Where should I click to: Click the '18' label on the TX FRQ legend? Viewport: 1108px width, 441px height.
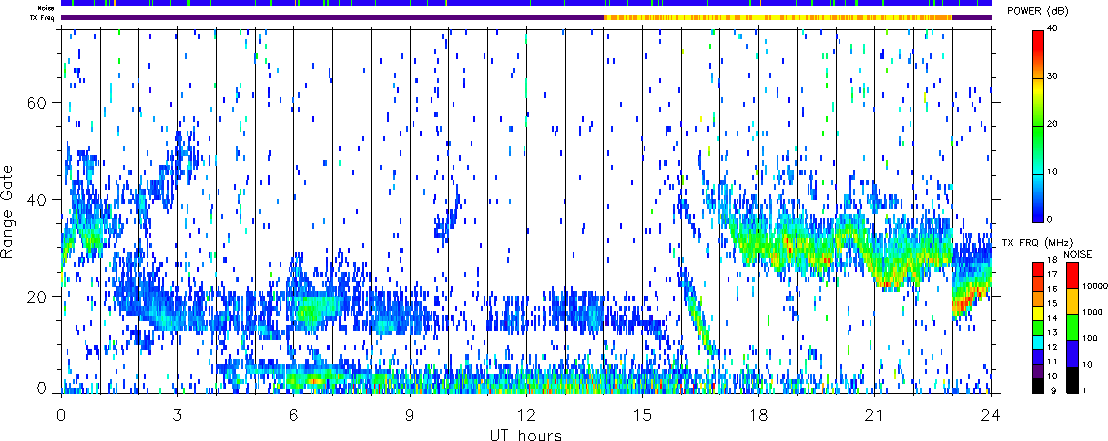(x=1052, y=259)
